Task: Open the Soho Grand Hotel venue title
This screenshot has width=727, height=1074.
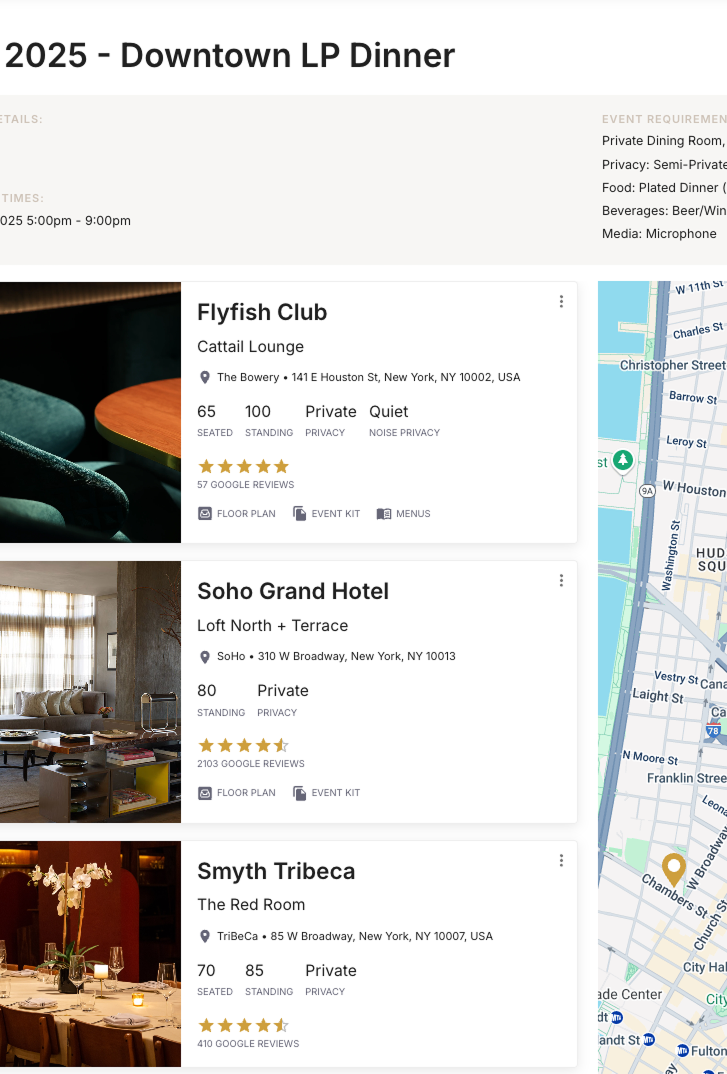Action: [x=293, y=591]
